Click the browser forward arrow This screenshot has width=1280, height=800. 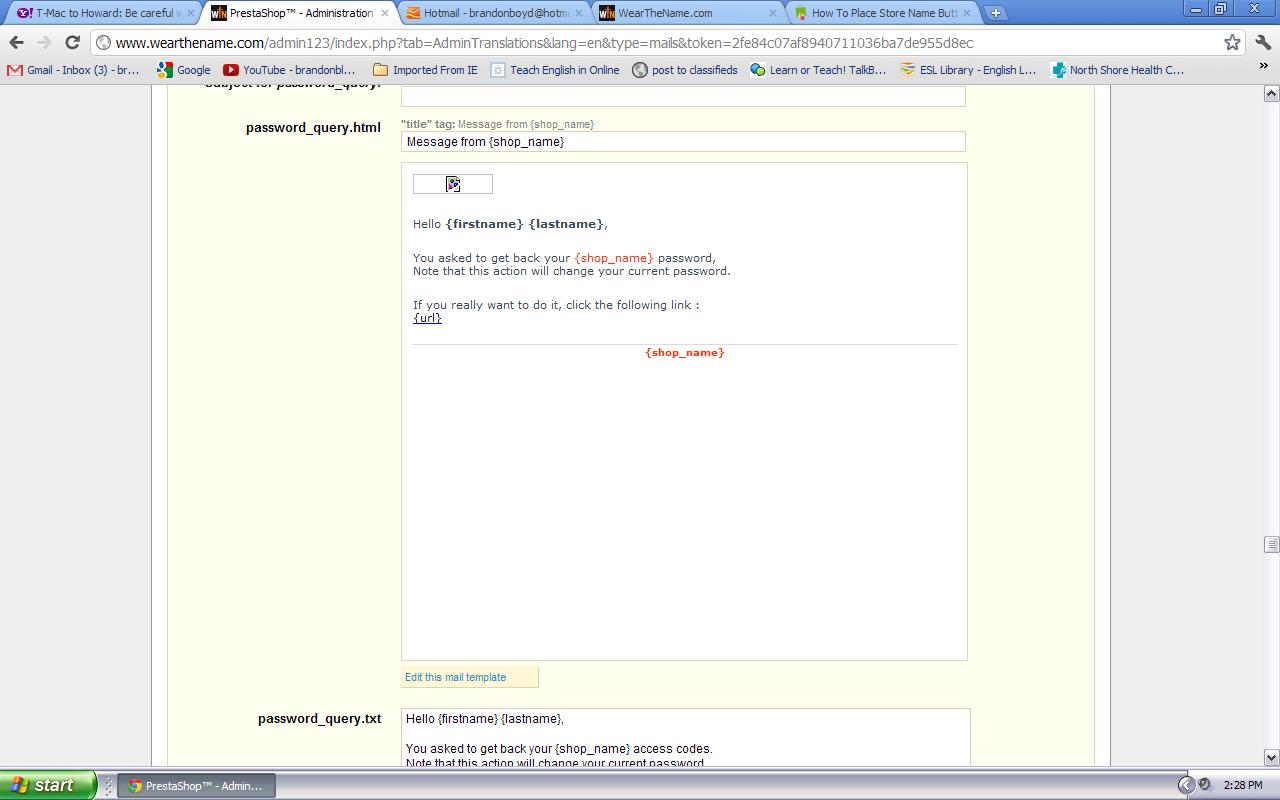[44, 42]
